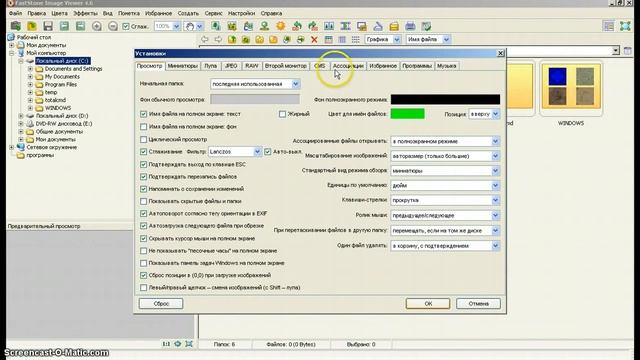Click the printer icon in toolbar
The width and height of the screenshot is (640, 360).
410,26
